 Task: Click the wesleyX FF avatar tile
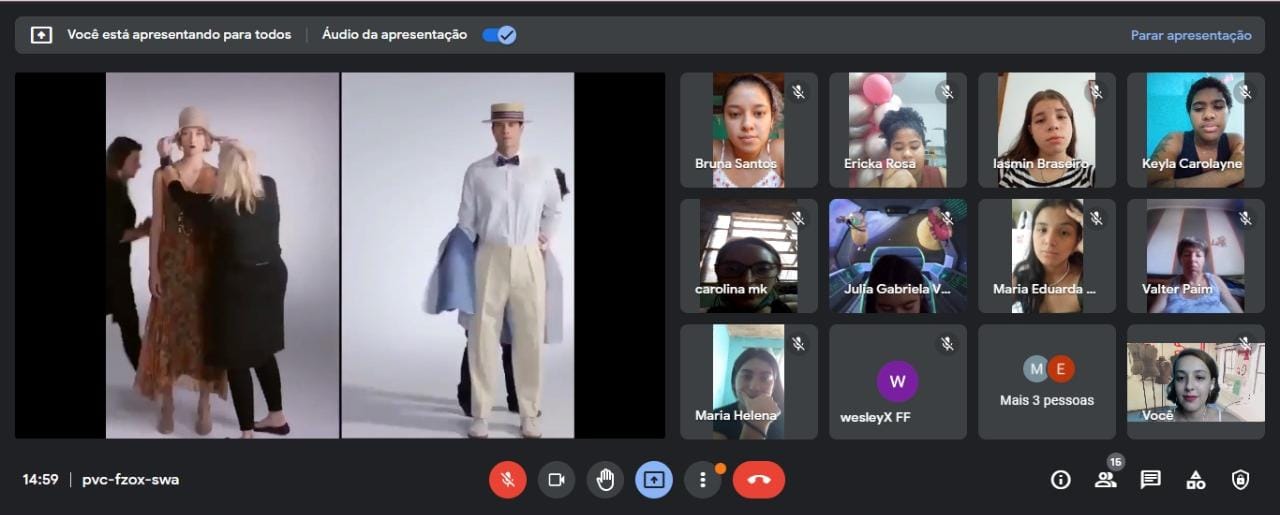tap(897, 382)
